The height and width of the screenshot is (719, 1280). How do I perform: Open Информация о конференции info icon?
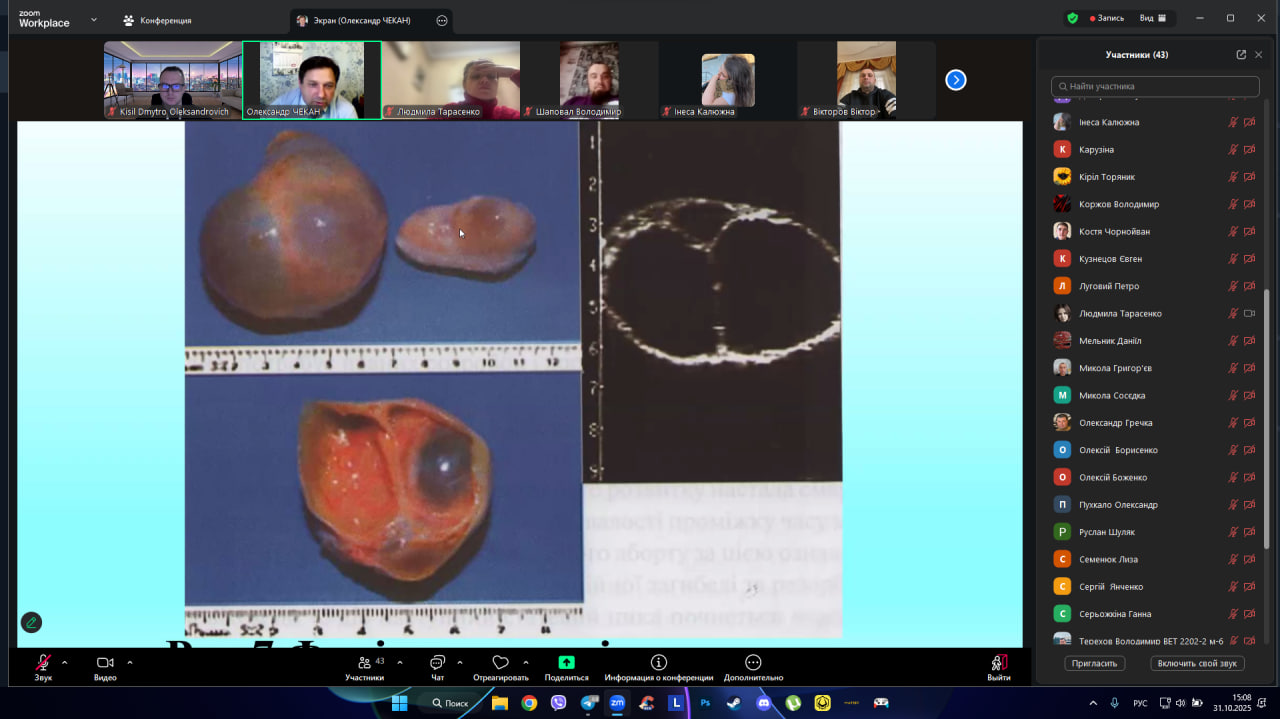658,663
